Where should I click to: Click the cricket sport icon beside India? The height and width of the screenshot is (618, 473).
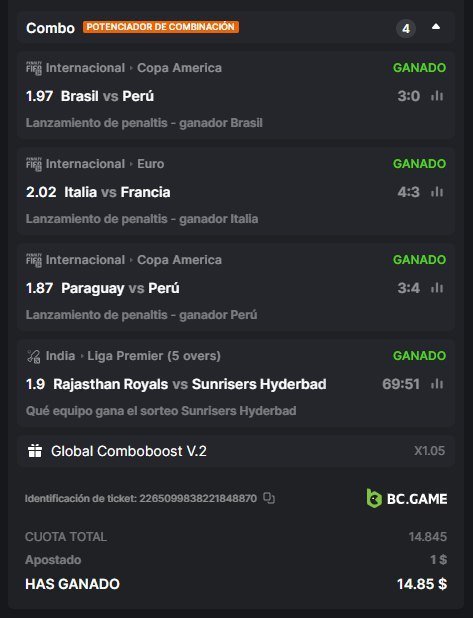click(34, 356)
